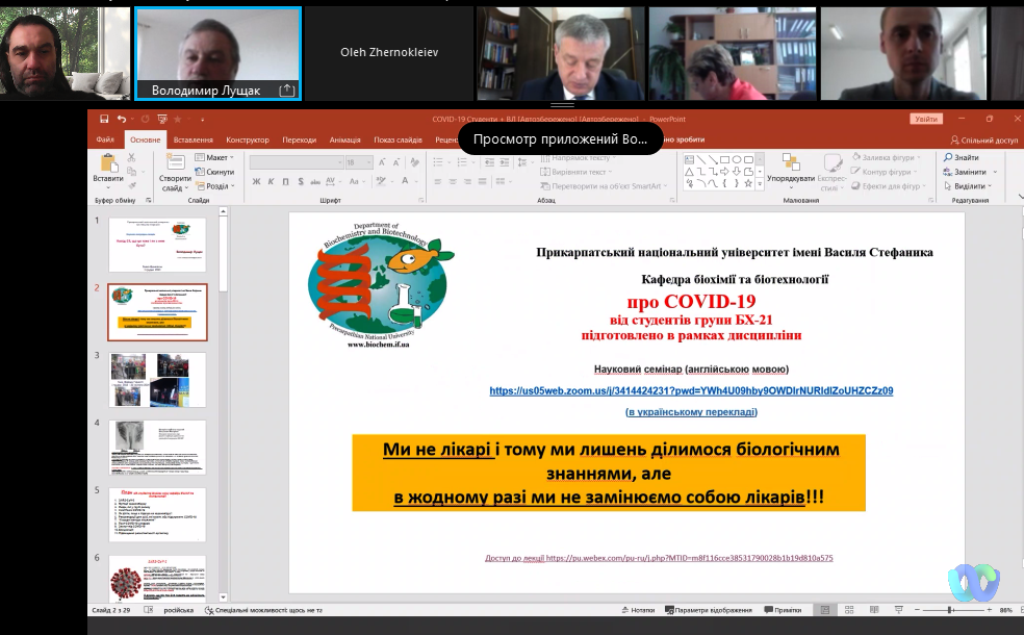Click the Упорядкувати arrange icon
The image size is (1024, 635).
click(791, 164)
